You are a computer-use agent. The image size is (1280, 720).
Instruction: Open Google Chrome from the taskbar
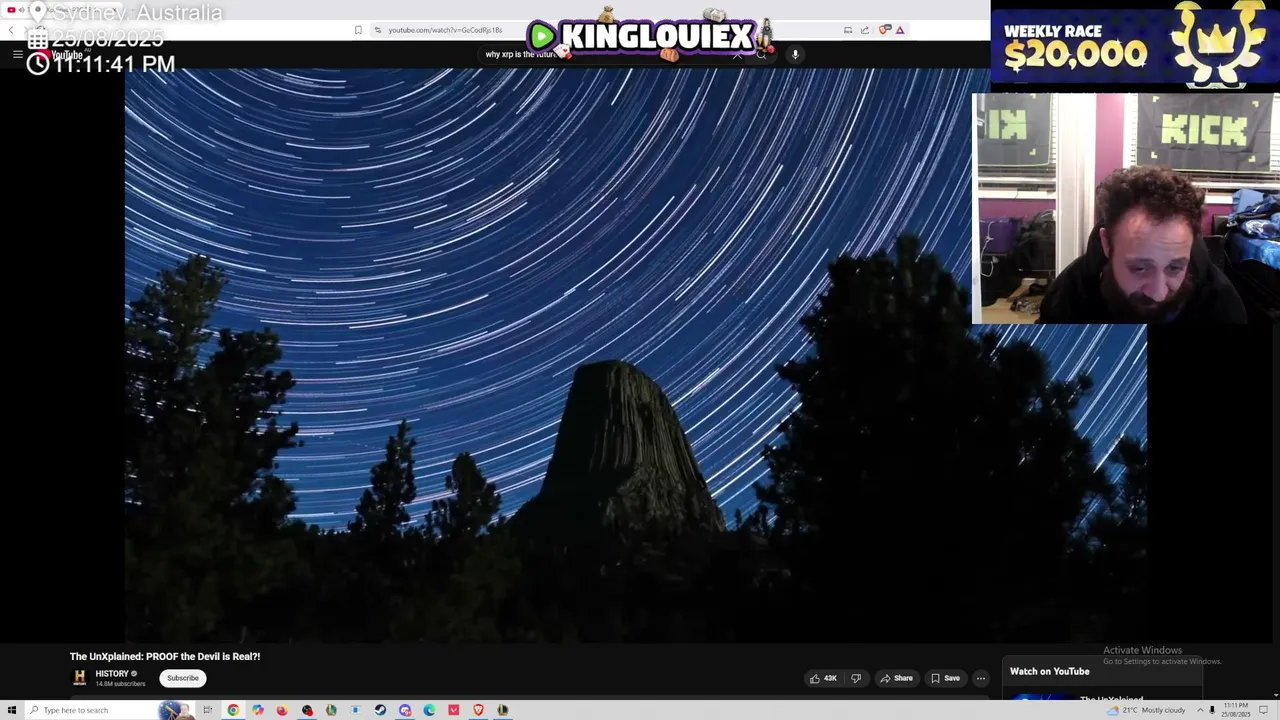point(233,710)
